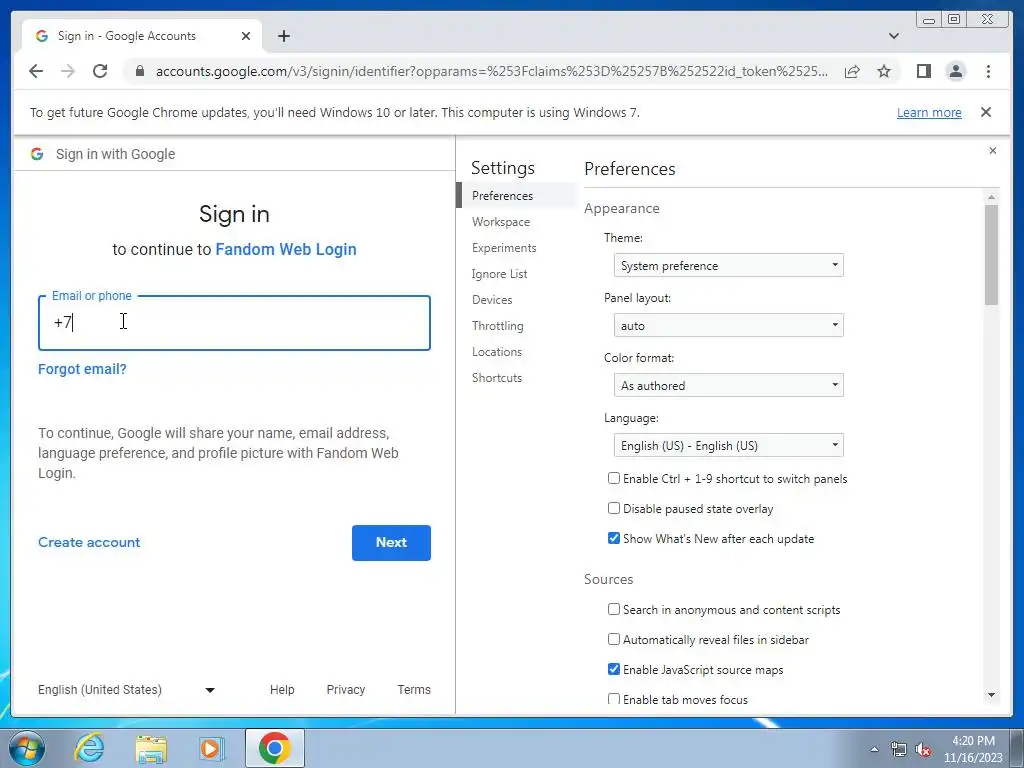Click Learn more in the update infobar
Image resolution: width=1024 pixels, height=768 pixels.
[x=929, y=112]
